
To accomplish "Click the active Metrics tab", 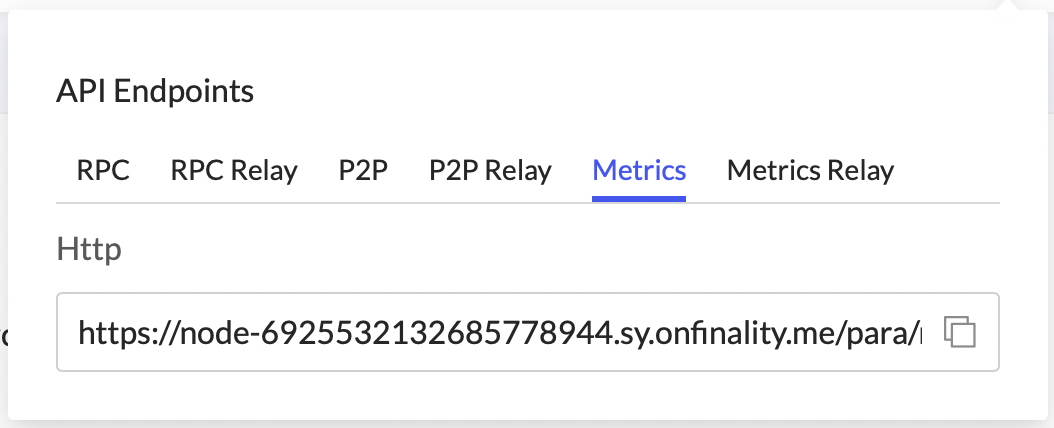I will click(x=639, y=170).
